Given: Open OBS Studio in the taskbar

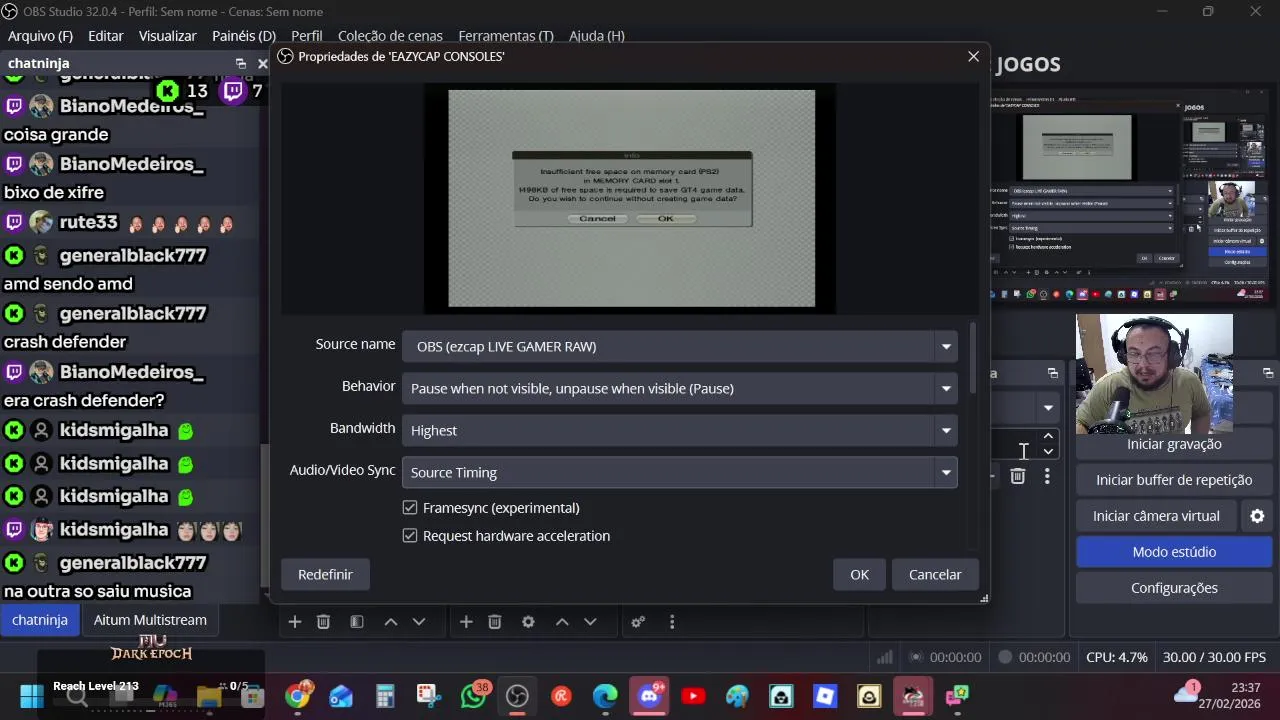Looking at the screenshot, I should [517, 696].
